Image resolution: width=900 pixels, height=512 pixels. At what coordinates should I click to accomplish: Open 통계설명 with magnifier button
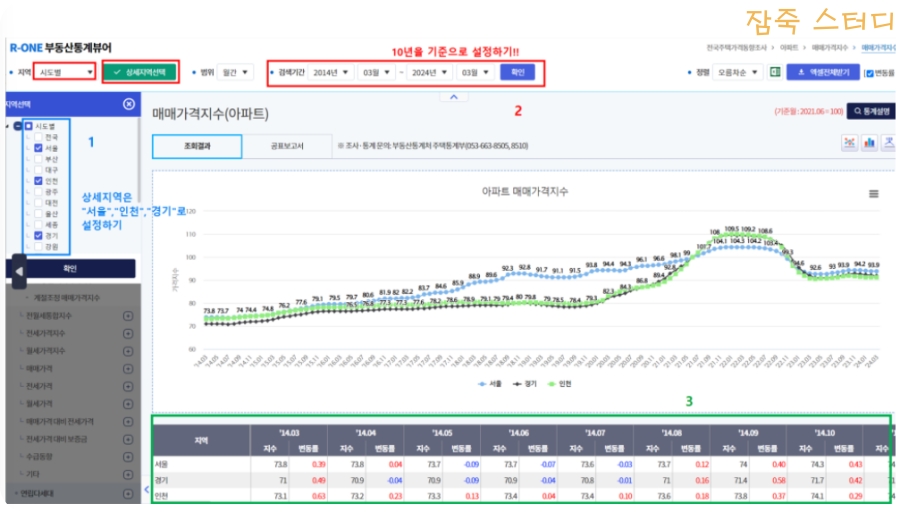[x=871, y=111]
